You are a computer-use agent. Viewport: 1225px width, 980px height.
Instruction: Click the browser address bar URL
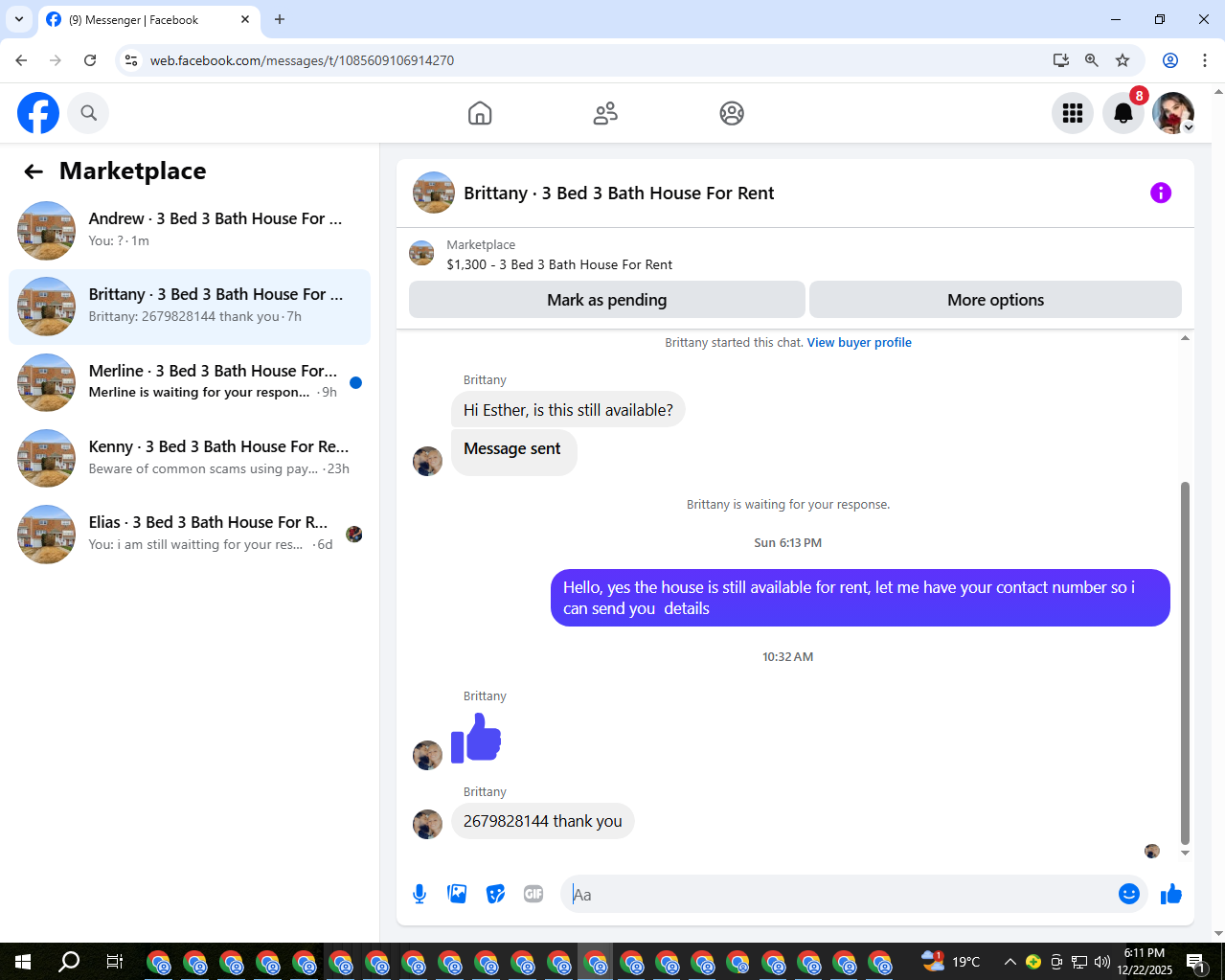click(302, 60)
